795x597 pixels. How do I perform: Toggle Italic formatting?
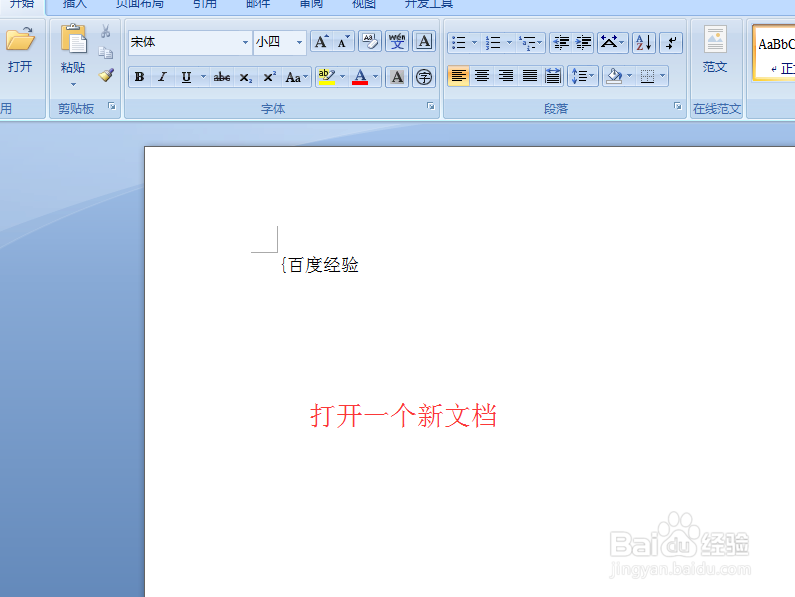(162, 77)
